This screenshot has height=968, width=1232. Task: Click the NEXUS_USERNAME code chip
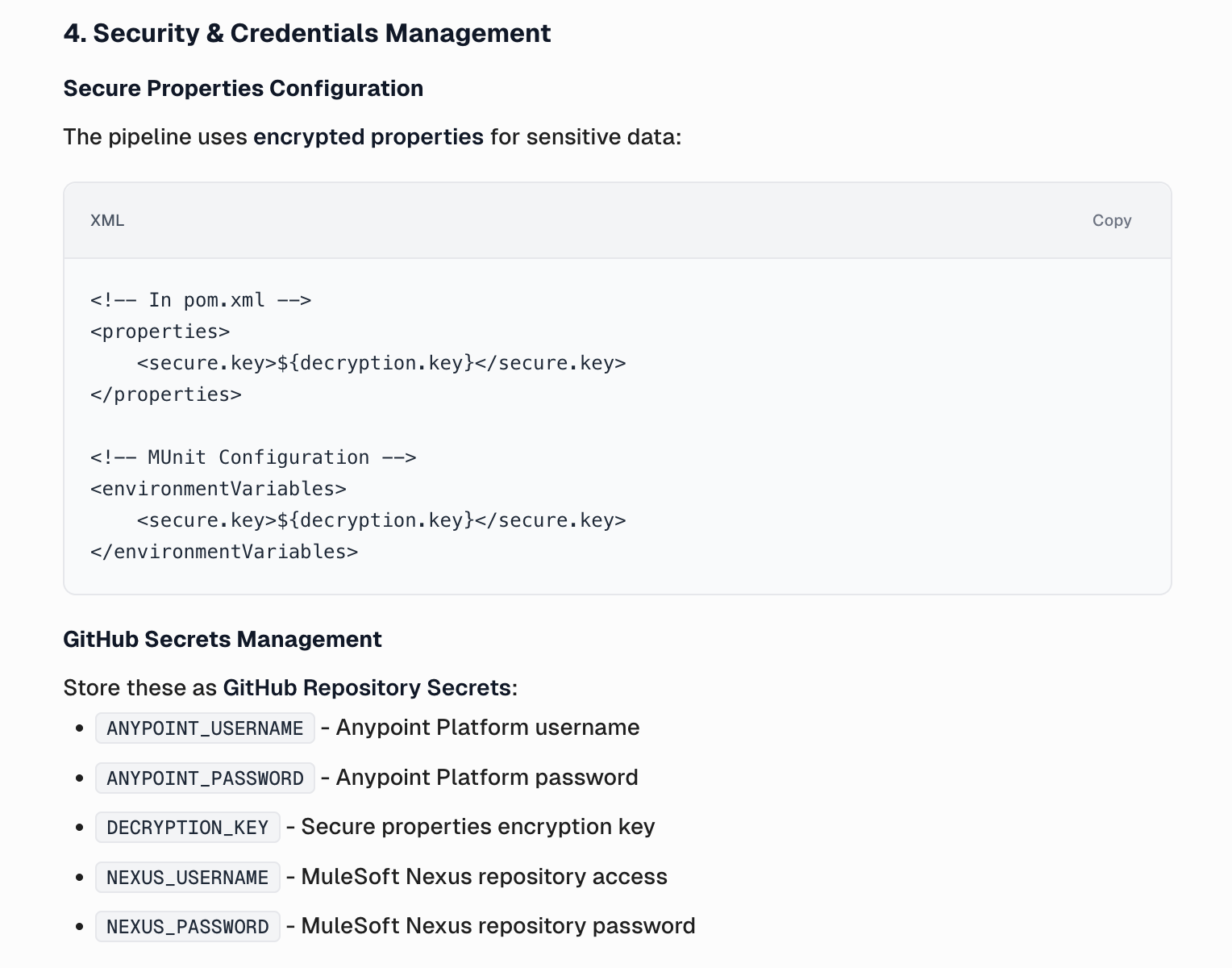click(x=187, y=878)
